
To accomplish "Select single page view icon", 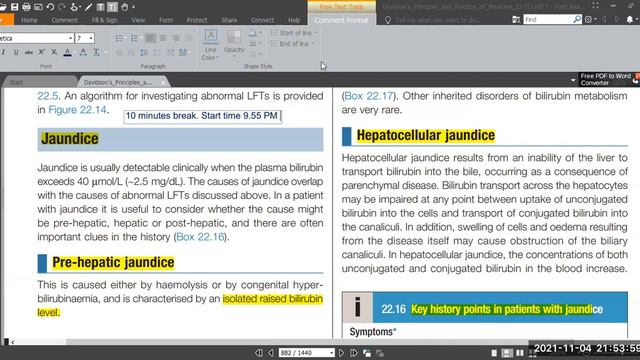I will click(494, 353).
